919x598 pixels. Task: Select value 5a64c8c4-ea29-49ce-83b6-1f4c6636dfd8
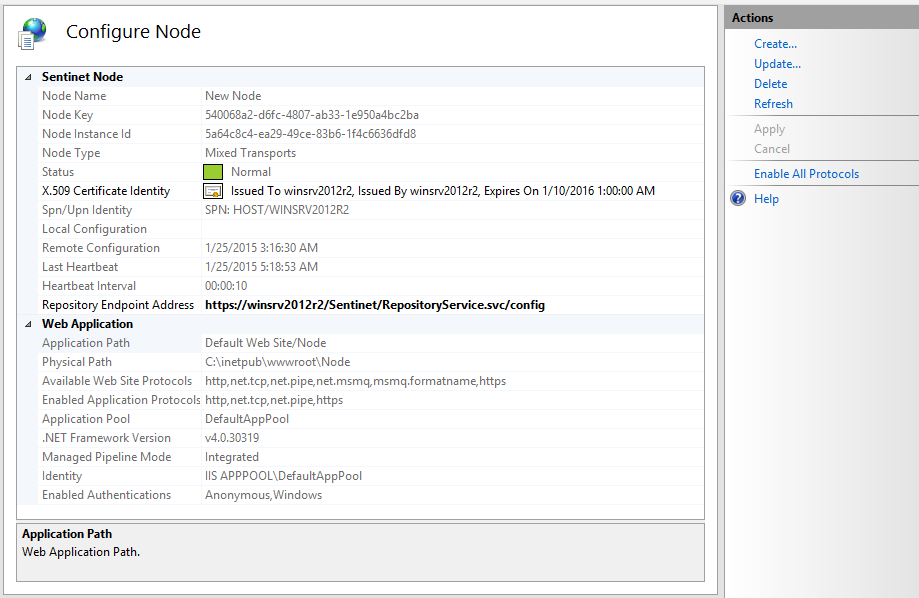point(310,134)
